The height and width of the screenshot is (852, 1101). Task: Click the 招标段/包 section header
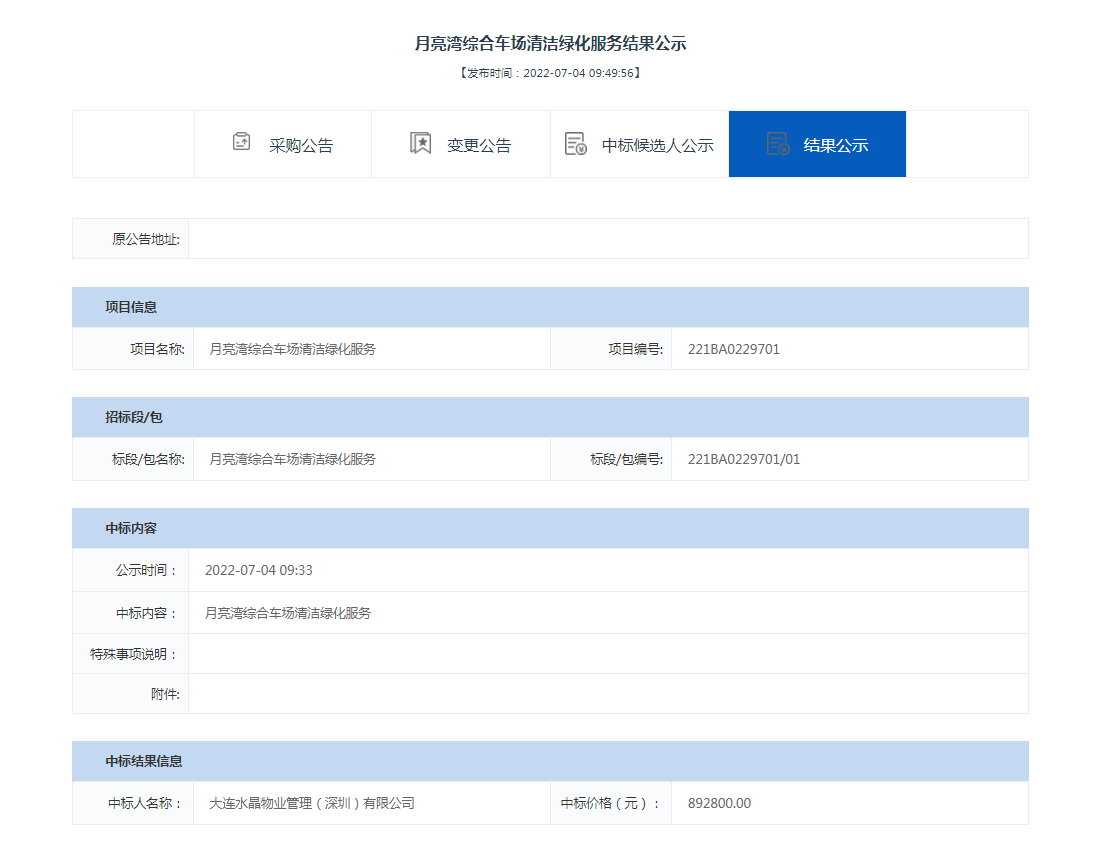(x=550, y=417)
